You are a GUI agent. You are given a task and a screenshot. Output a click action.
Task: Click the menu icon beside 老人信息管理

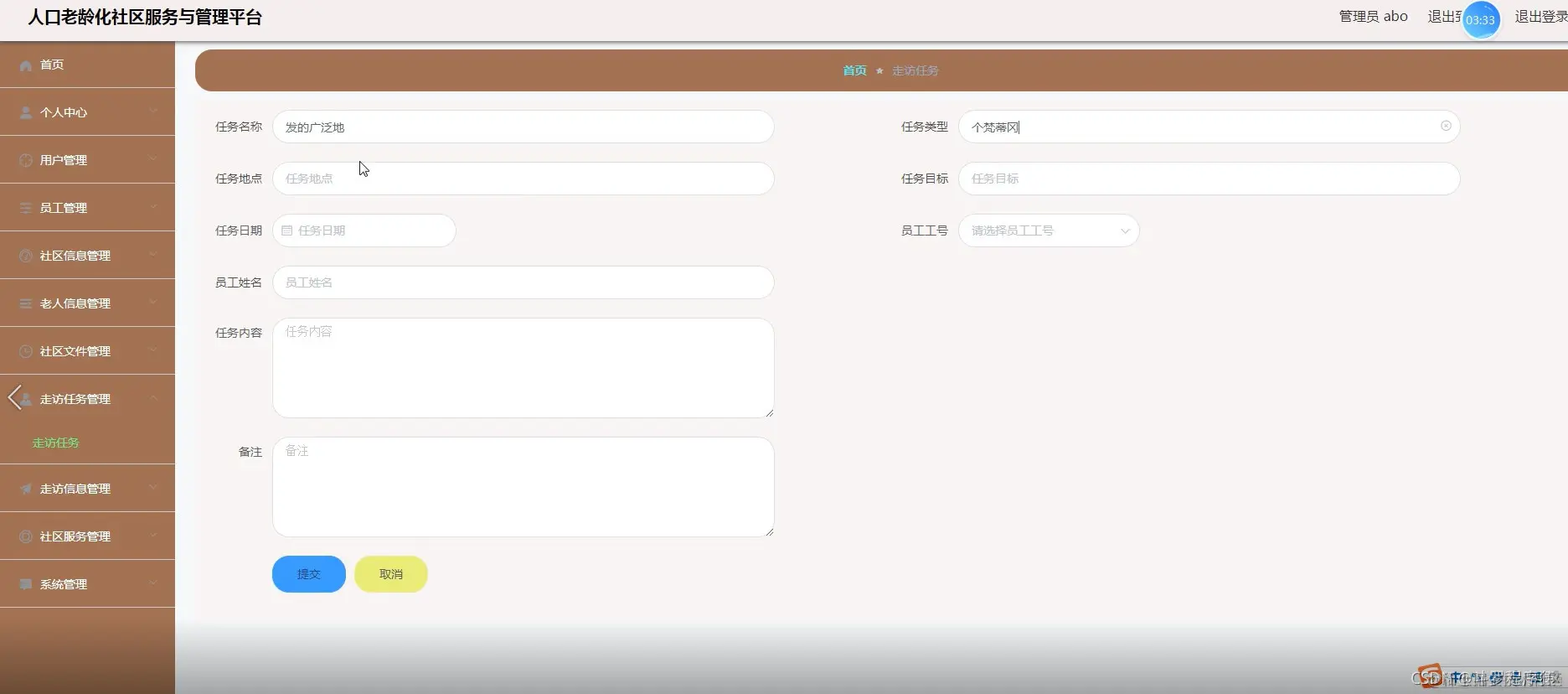coord(26,303)
